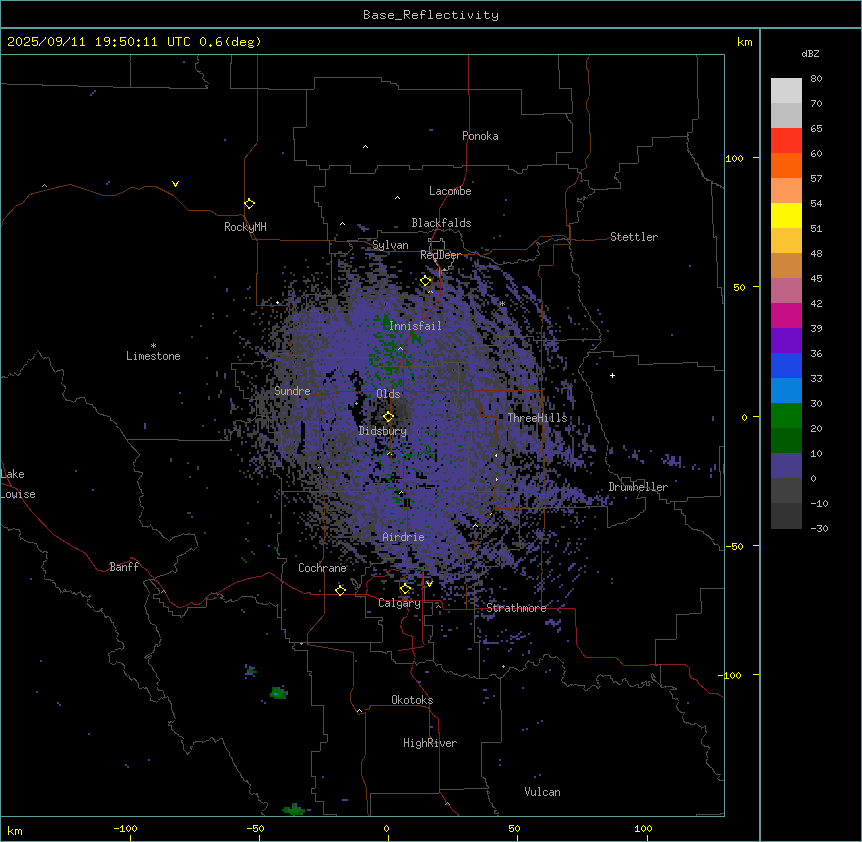Select the slate purple 10 dBZ legend swatch
The height and width of the screenshot is (842, 862).
pyautogui.click(x=786, y=466)
